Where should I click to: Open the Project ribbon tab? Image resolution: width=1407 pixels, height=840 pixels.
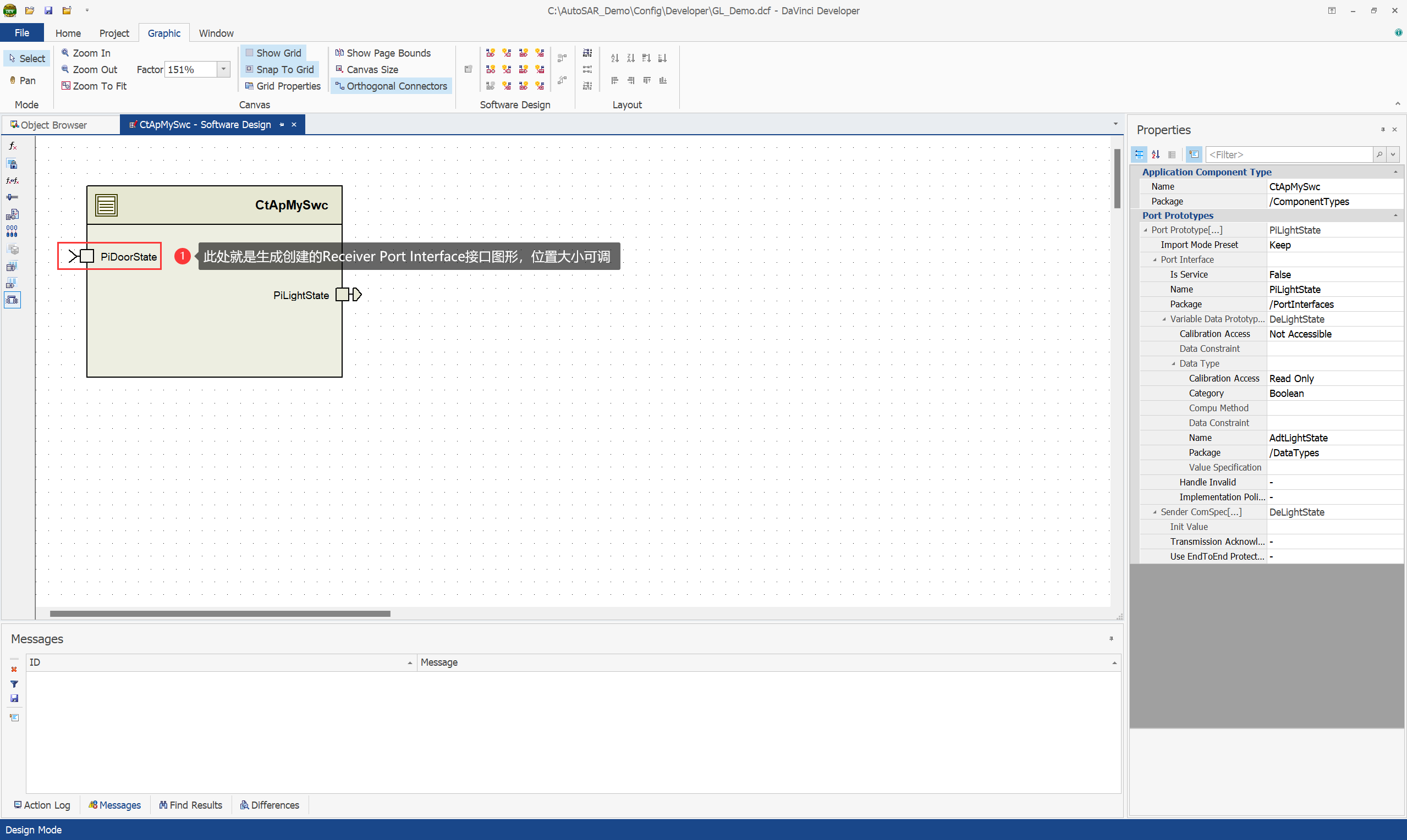(x=114, y=33)
